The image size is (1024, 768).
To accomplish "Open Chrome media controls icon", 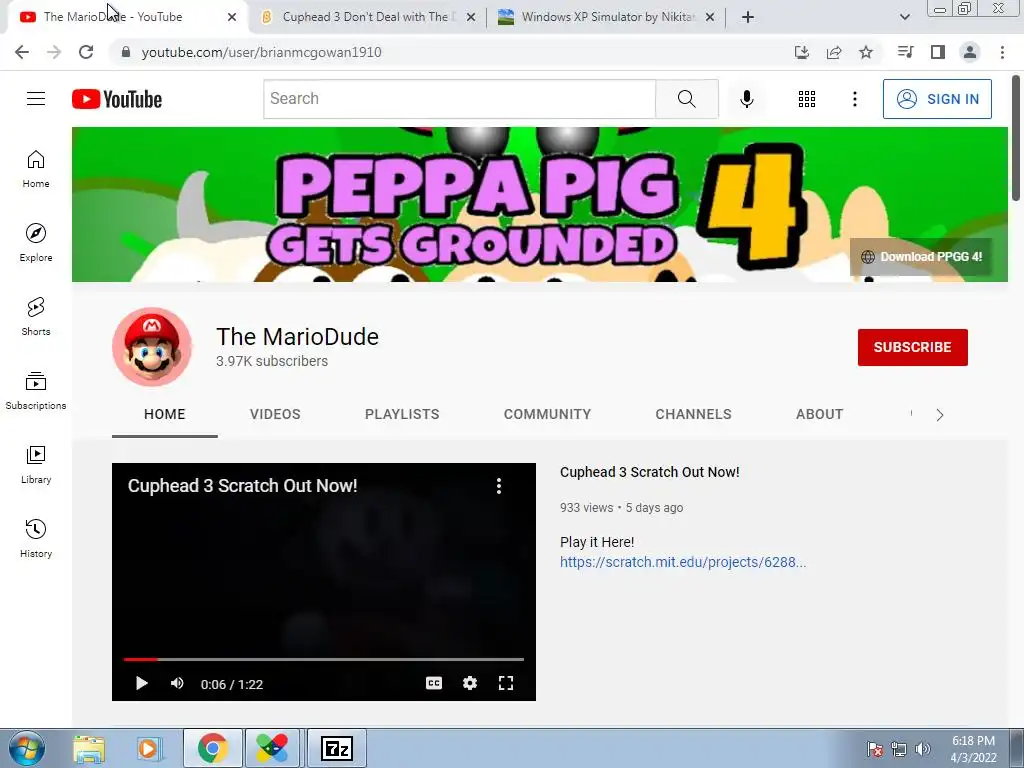I will [x=905, y=52].
